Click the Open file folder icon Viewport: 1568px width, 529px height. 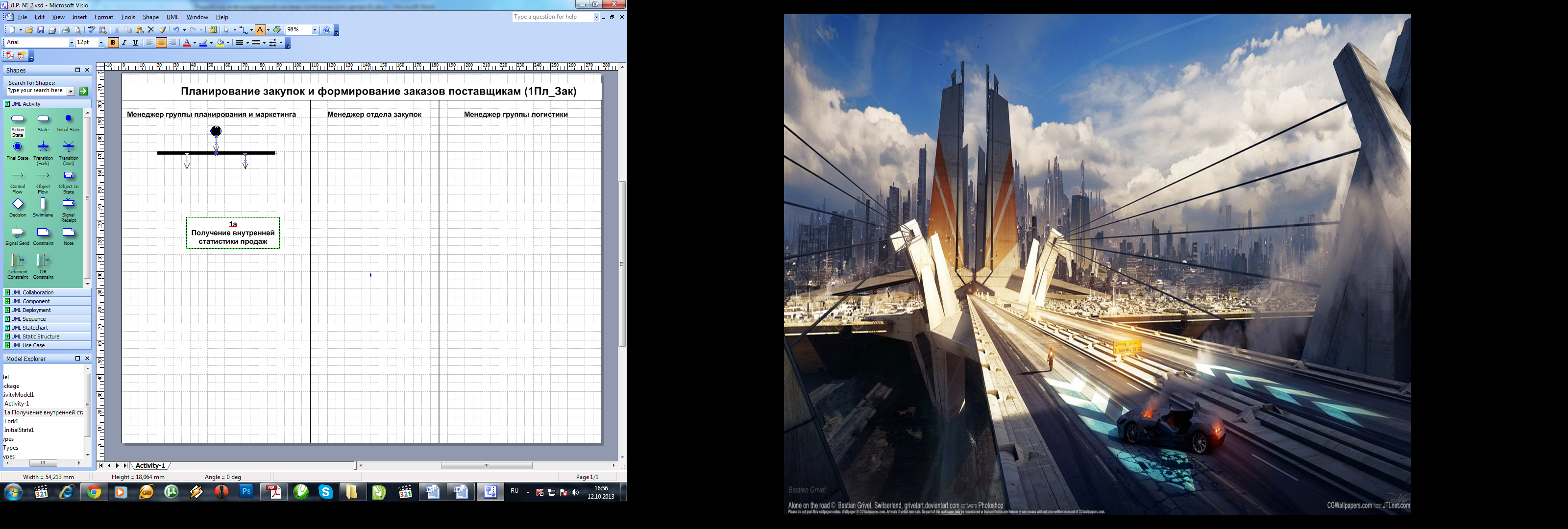[29, 30]
